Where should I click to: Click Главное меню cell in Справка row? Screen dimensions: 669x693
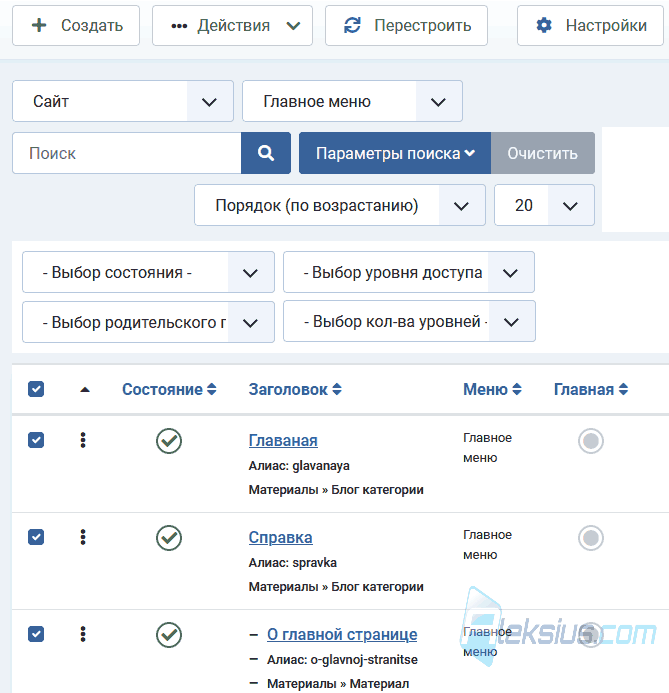[x=487, y=544]
